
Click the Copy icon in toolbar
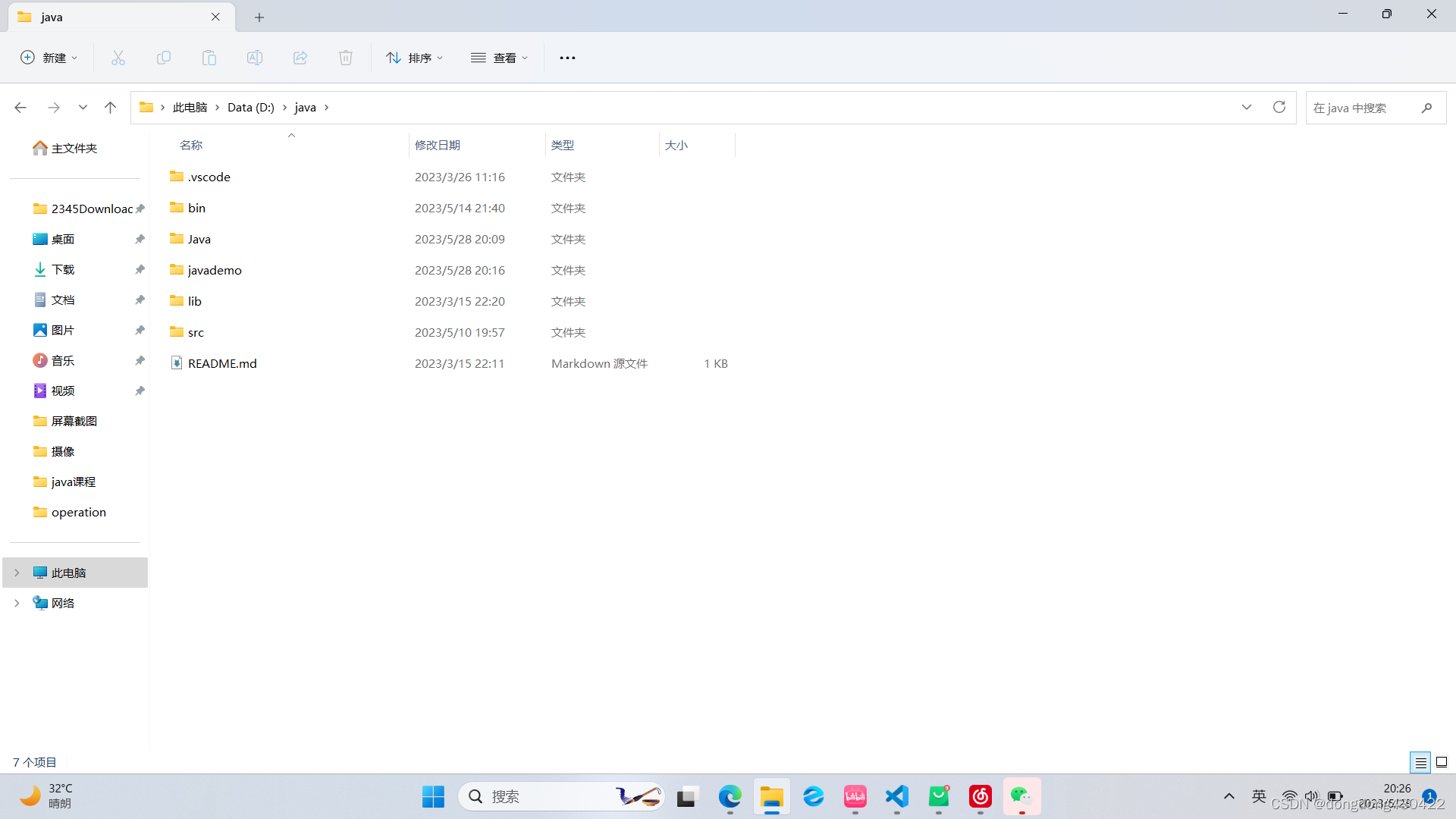pos(164,58)
